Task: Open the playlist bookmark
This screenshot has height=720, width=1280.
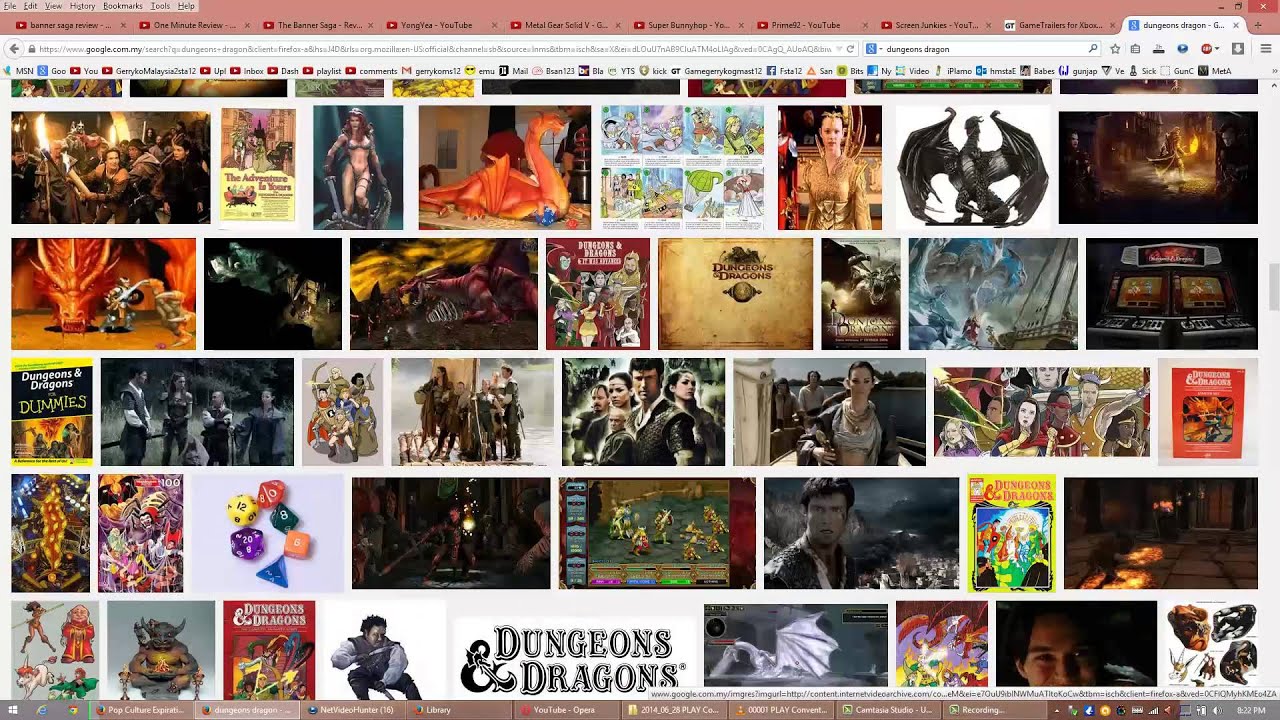Action: [x=322, y=71]
